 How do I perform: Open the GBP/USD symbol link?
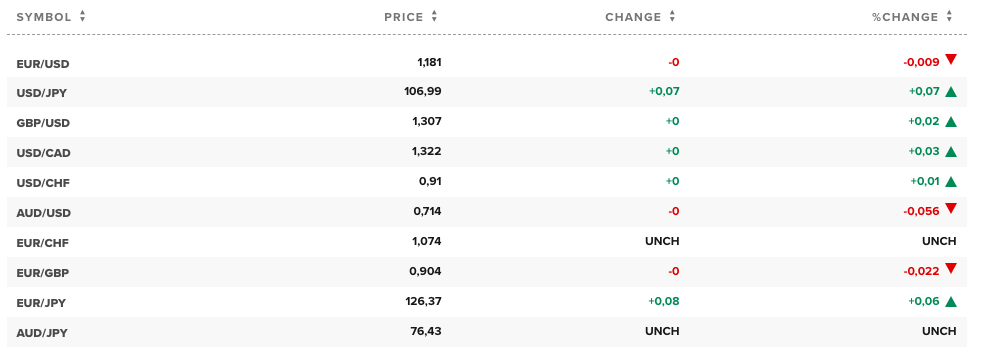tap(43, 123)
